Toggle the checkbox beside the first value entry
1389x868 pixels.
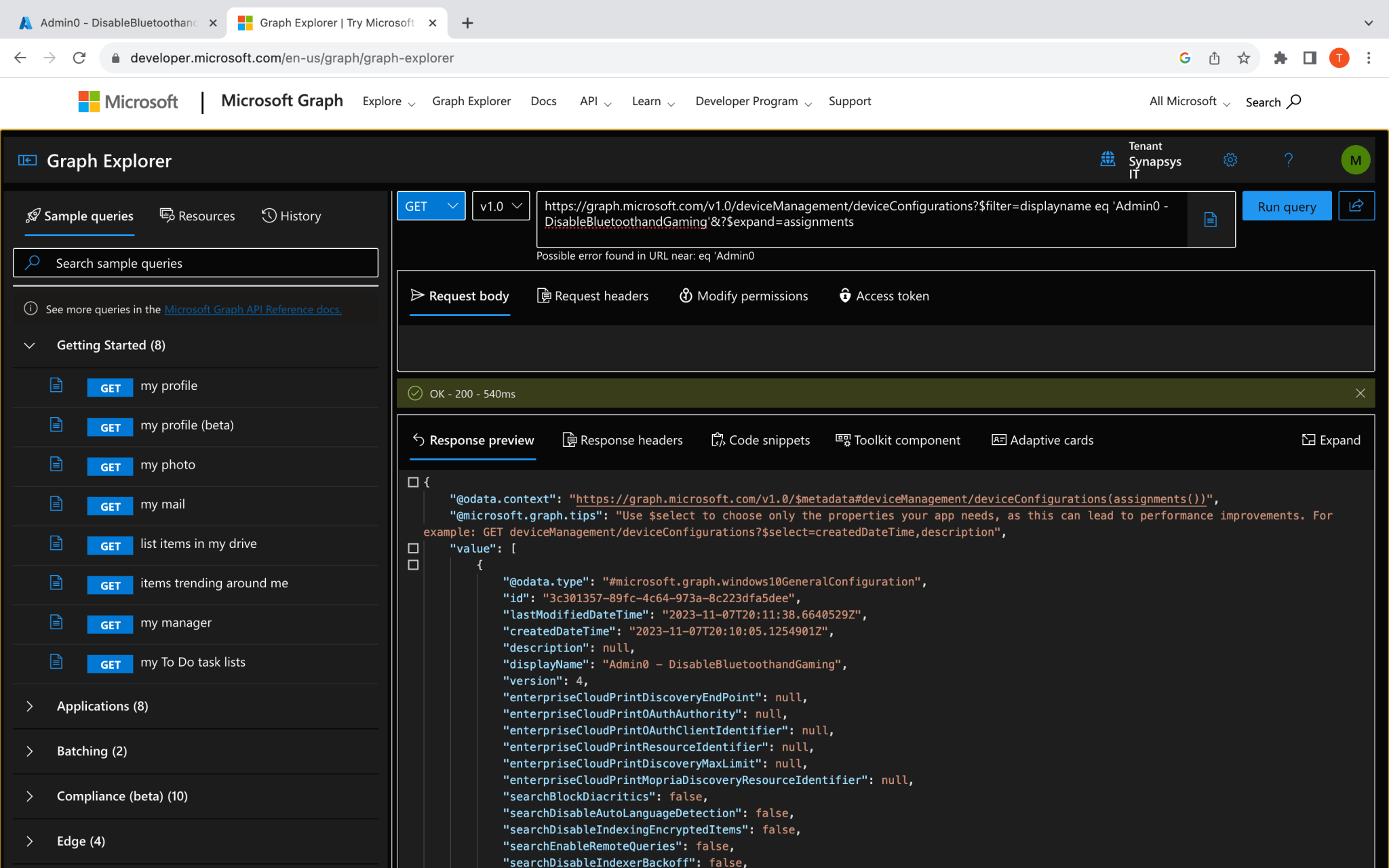tap(413, 565)
